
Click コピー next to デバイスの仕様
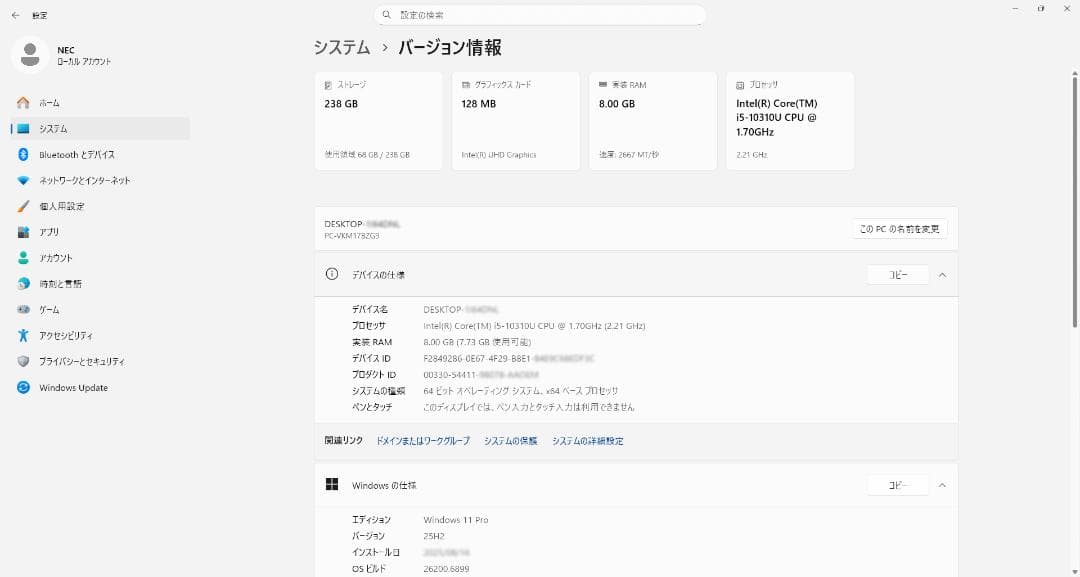tap(896, 274)
